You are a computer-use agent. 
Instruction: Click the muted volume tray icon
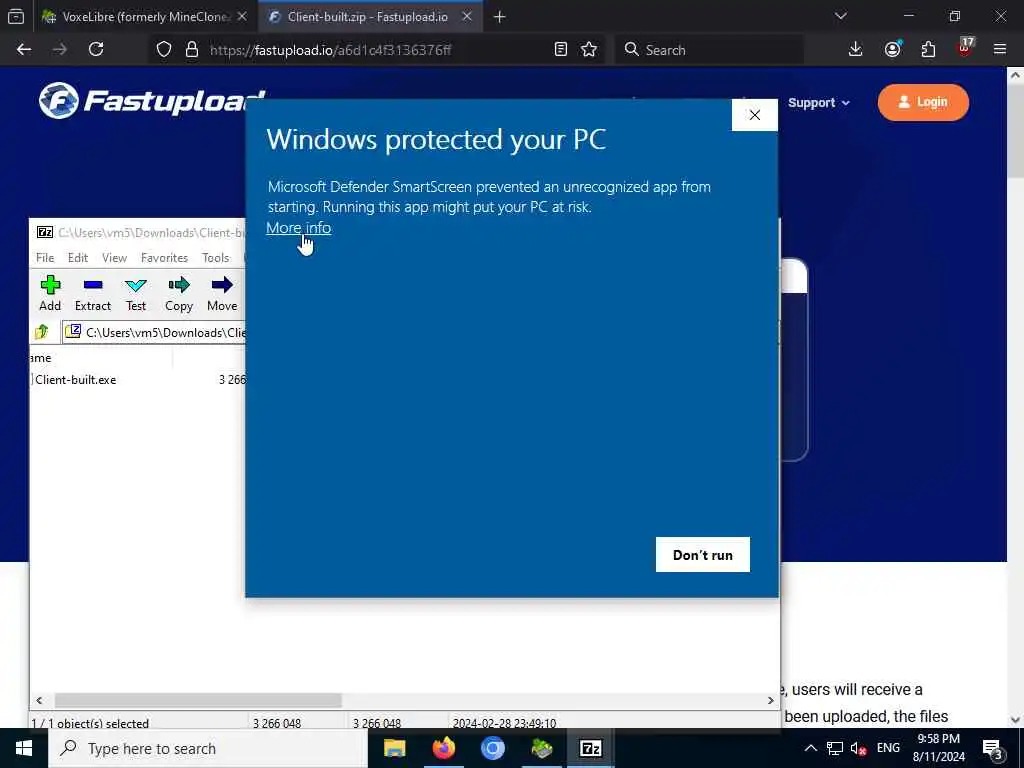tap(859, 748)
